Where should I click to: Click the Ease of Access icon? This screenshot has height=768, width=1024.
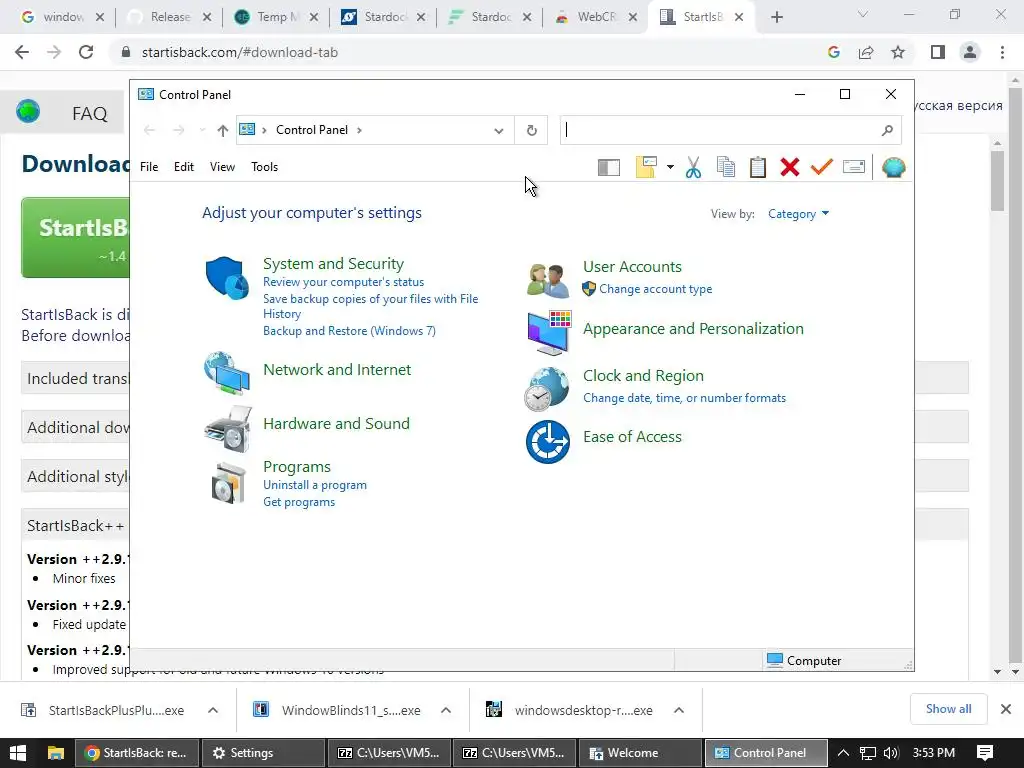[547, 442]
